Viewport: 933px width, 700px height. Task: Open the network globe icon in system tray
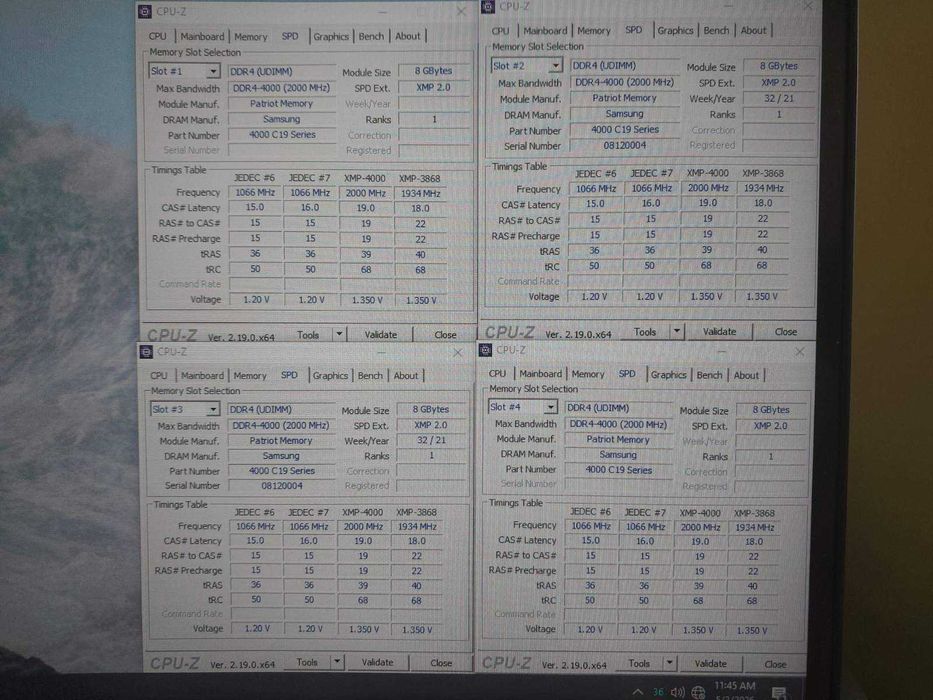698,692
